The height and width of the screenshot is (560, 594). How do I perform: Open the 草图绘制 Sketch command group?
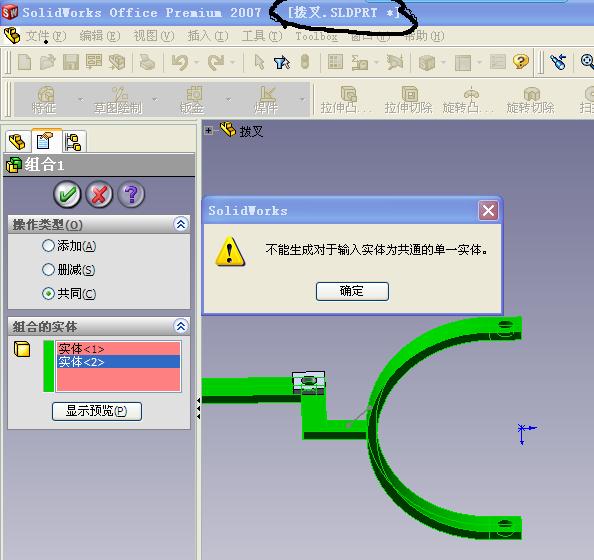point(118,100)
